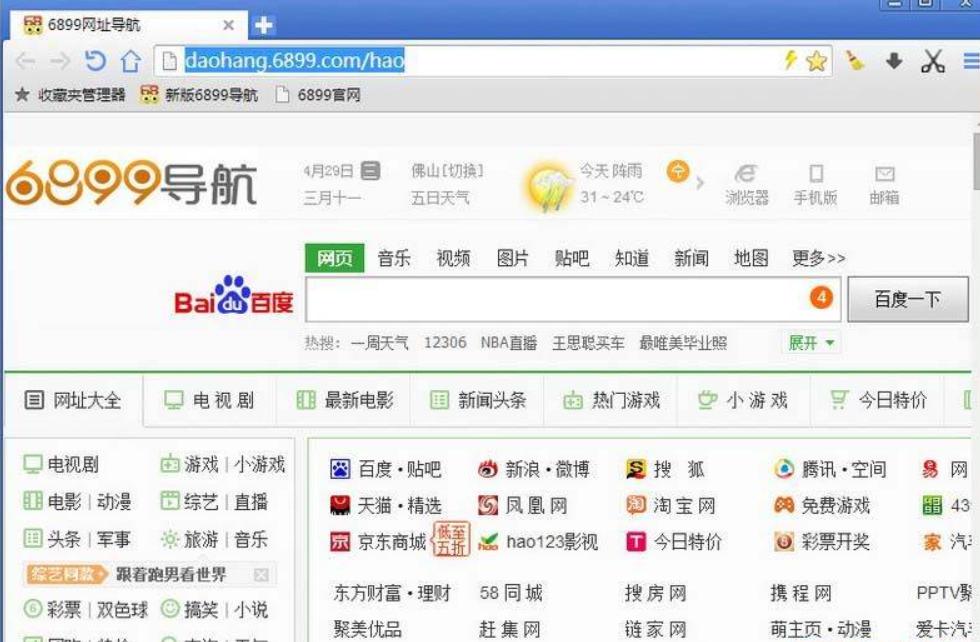Open 浏览器 browser icon
Viewport: 980px width, 642px height.
point(747,184)
